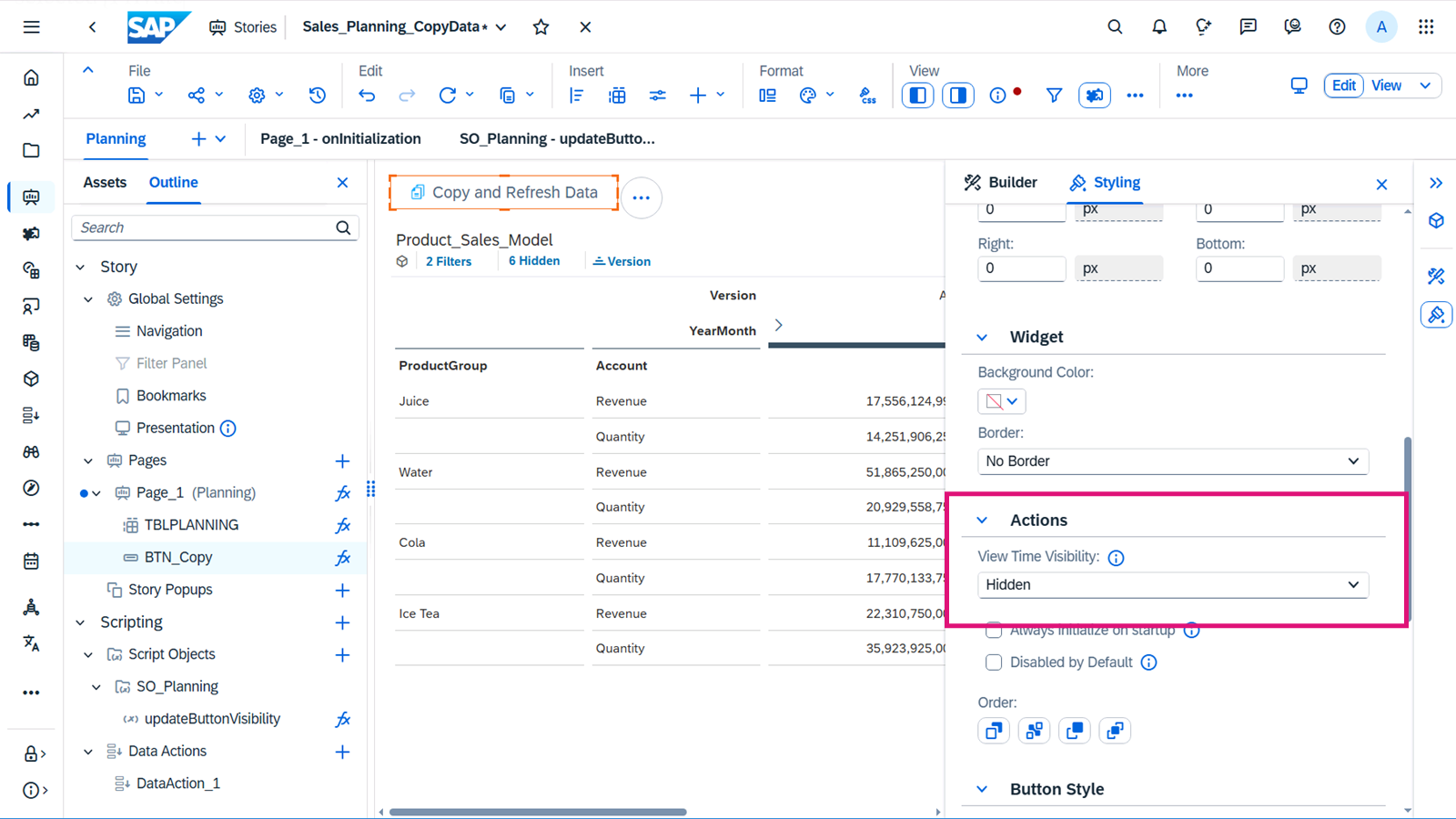Image resolution: width=1456 pixels, height=819 pixels.
Task: Click the horizontal scrollbar under the table
Action: click(538, 812)
